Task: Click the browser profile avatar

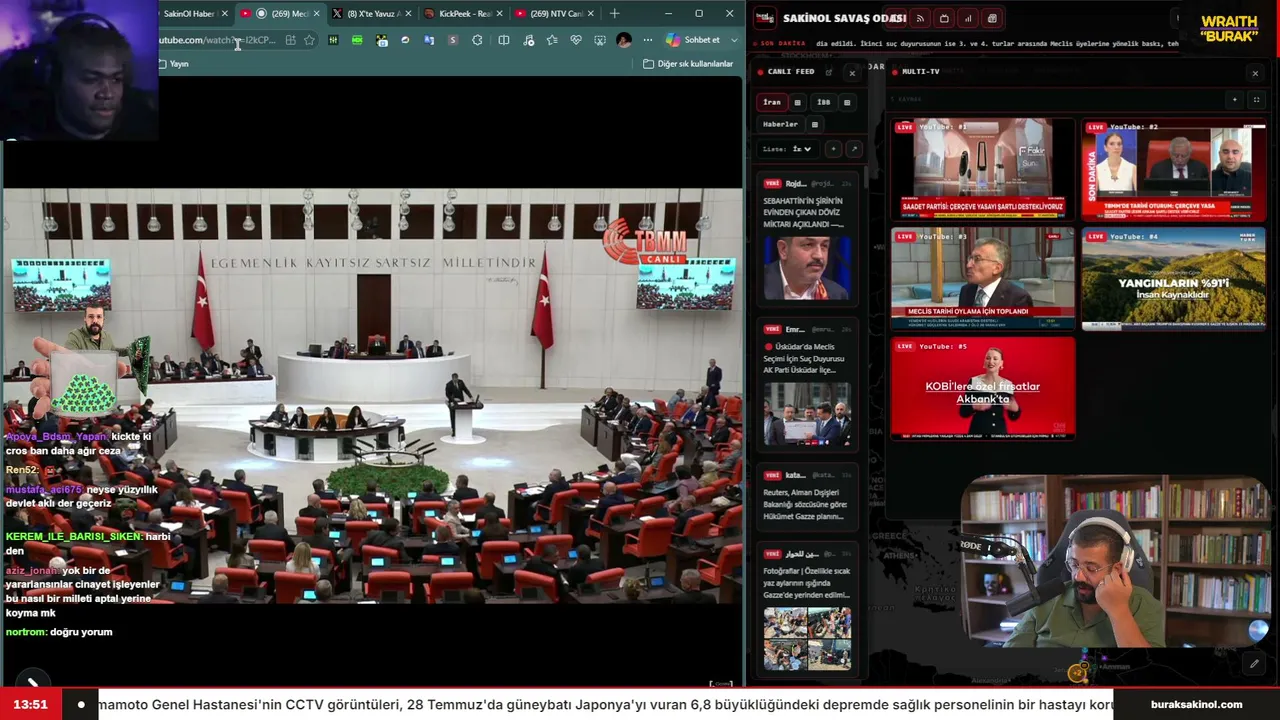Action: [x=624, y=40]
